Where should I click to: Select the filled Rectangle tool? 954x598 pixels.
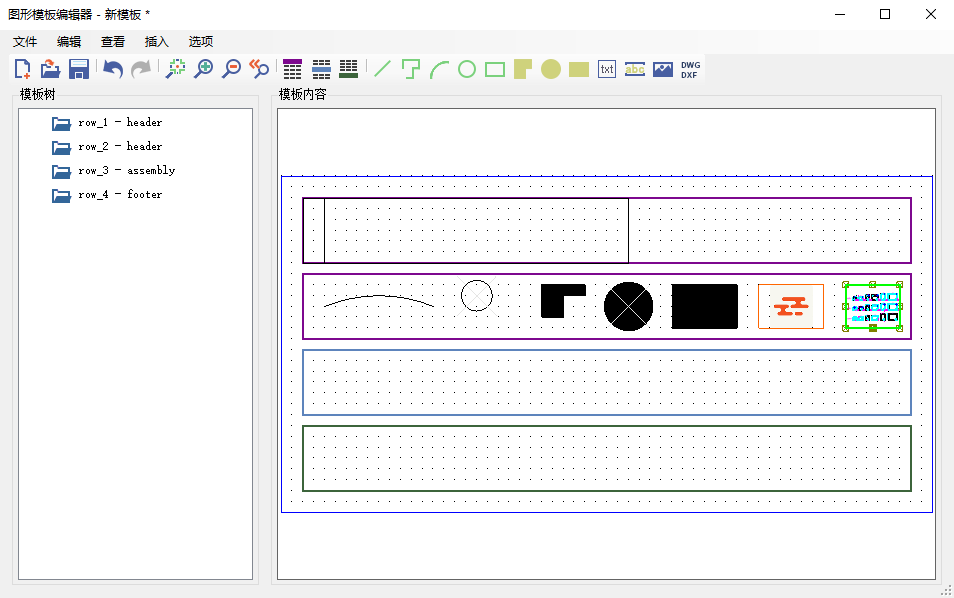(x=579, y=69)
